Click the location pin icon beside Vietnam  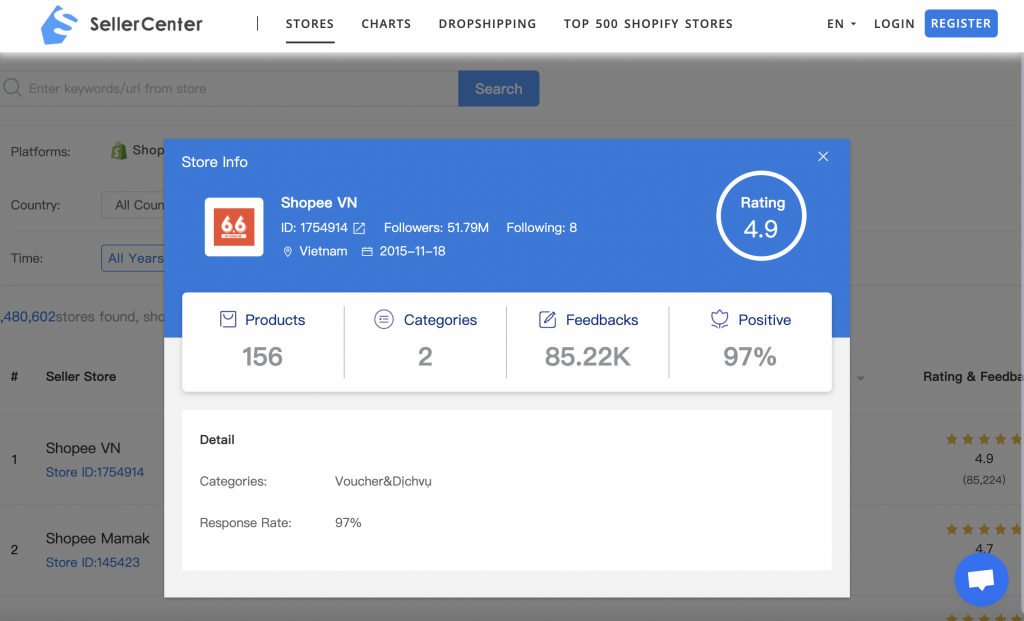click(x=287, y=251)
